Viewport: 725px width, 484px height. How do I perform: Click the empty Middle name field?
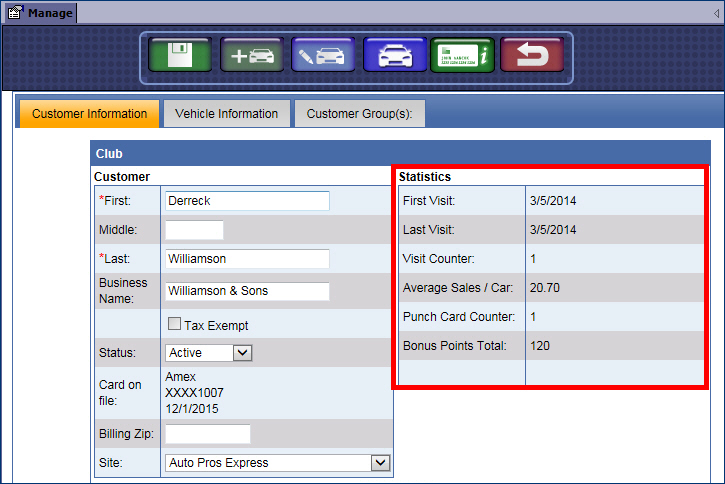194,230
